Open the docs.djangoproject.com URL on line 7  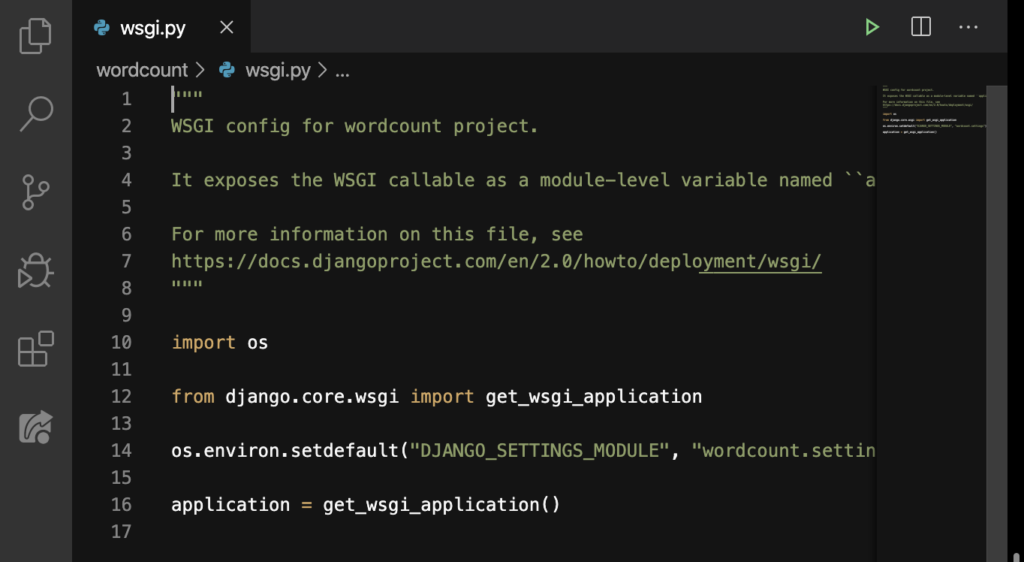(x=496, y=261)
